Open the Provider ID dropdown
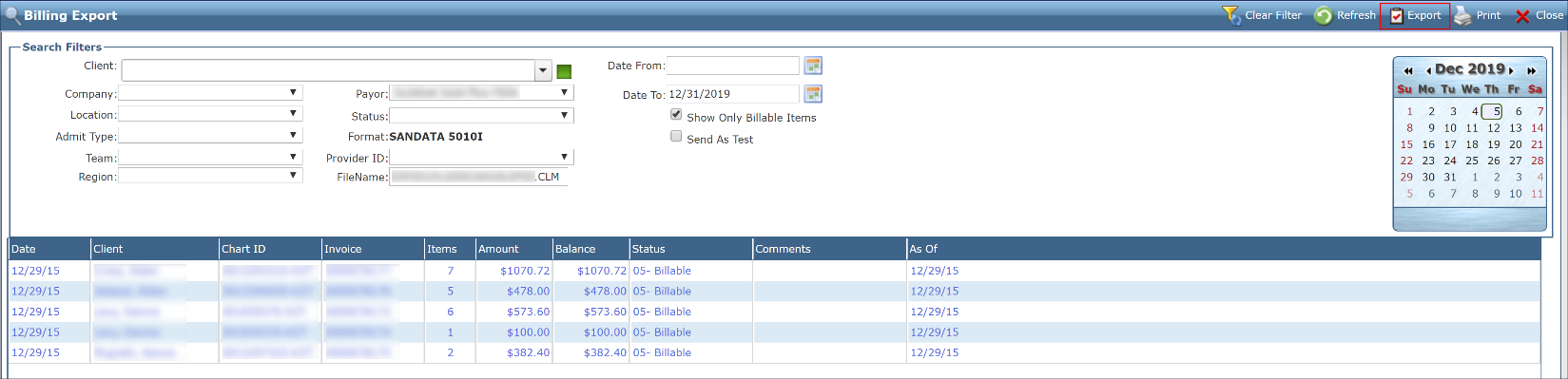This screenshot has width=1568, height=379. click(564, 157)
